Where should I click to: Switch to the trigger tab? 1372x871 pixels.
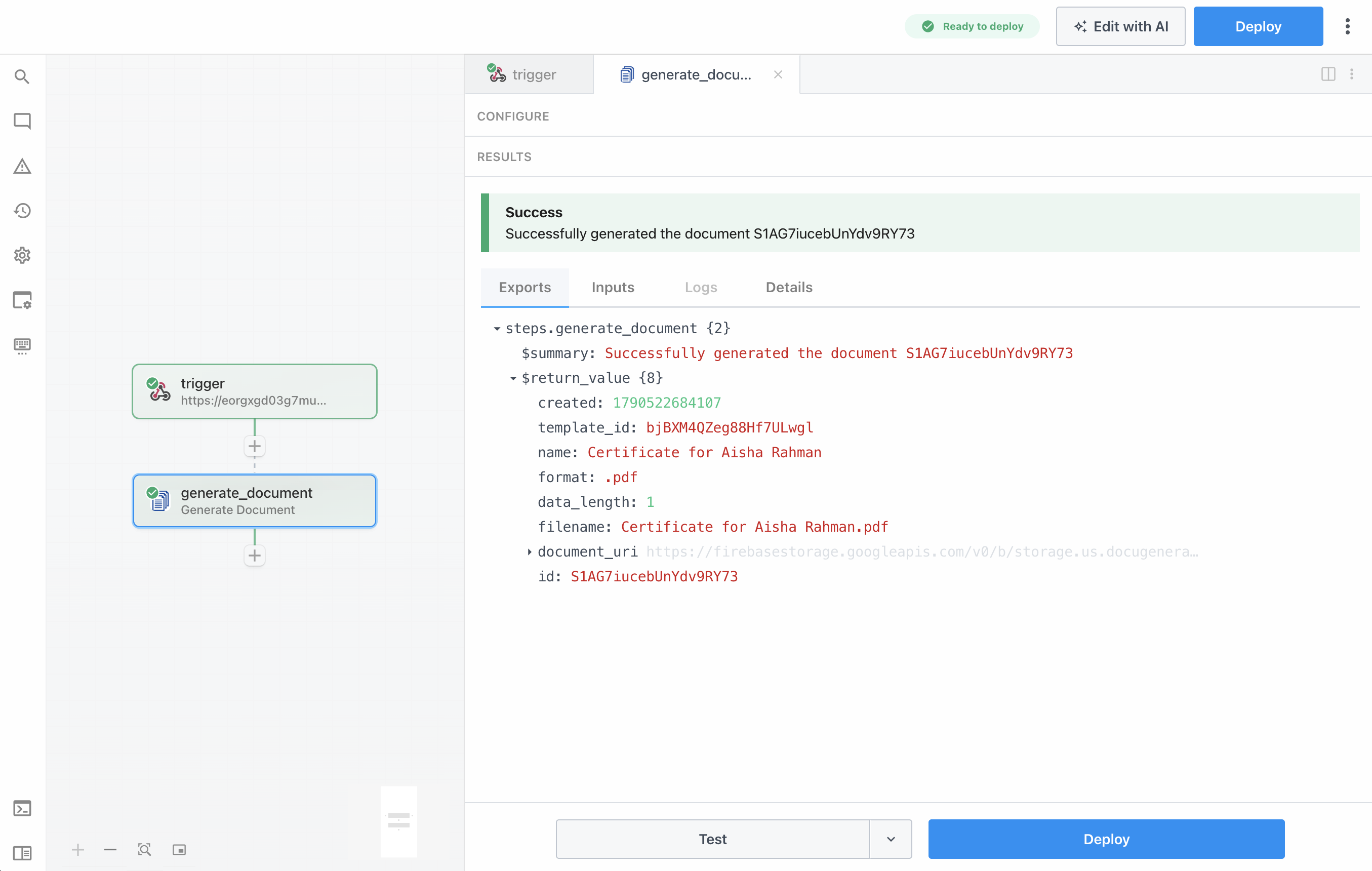[529, 74]
